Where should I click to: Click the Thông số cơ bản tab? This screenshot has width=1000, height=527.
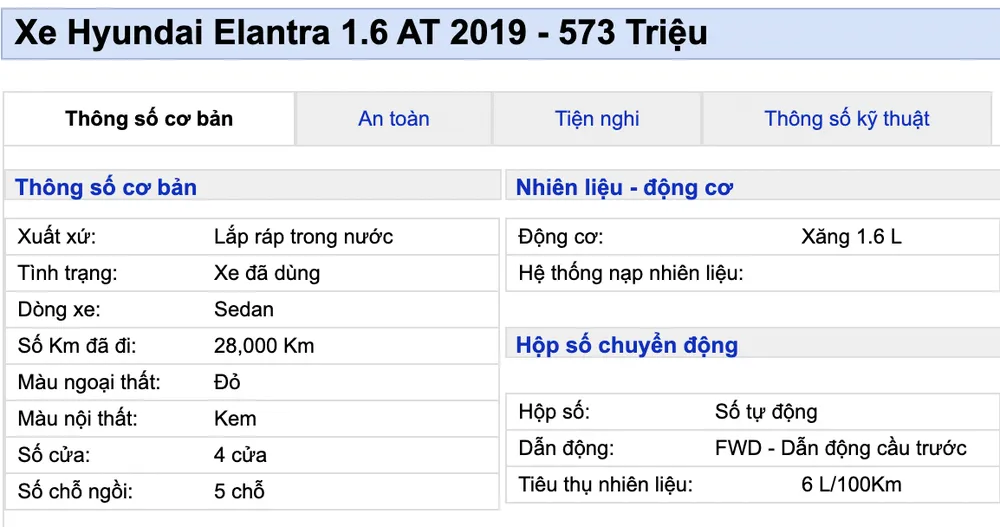(x=149, y=119)
